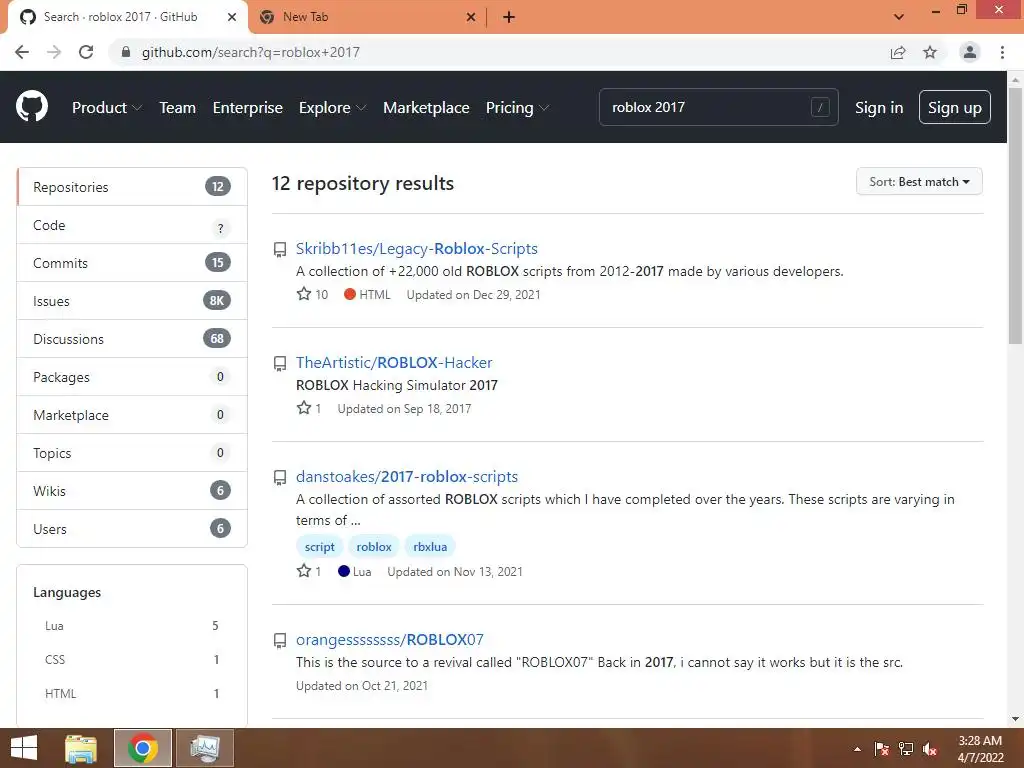Screen dimensions: 1024x768
Task: Click the muted volume tray icon
Action: [930, 749]
